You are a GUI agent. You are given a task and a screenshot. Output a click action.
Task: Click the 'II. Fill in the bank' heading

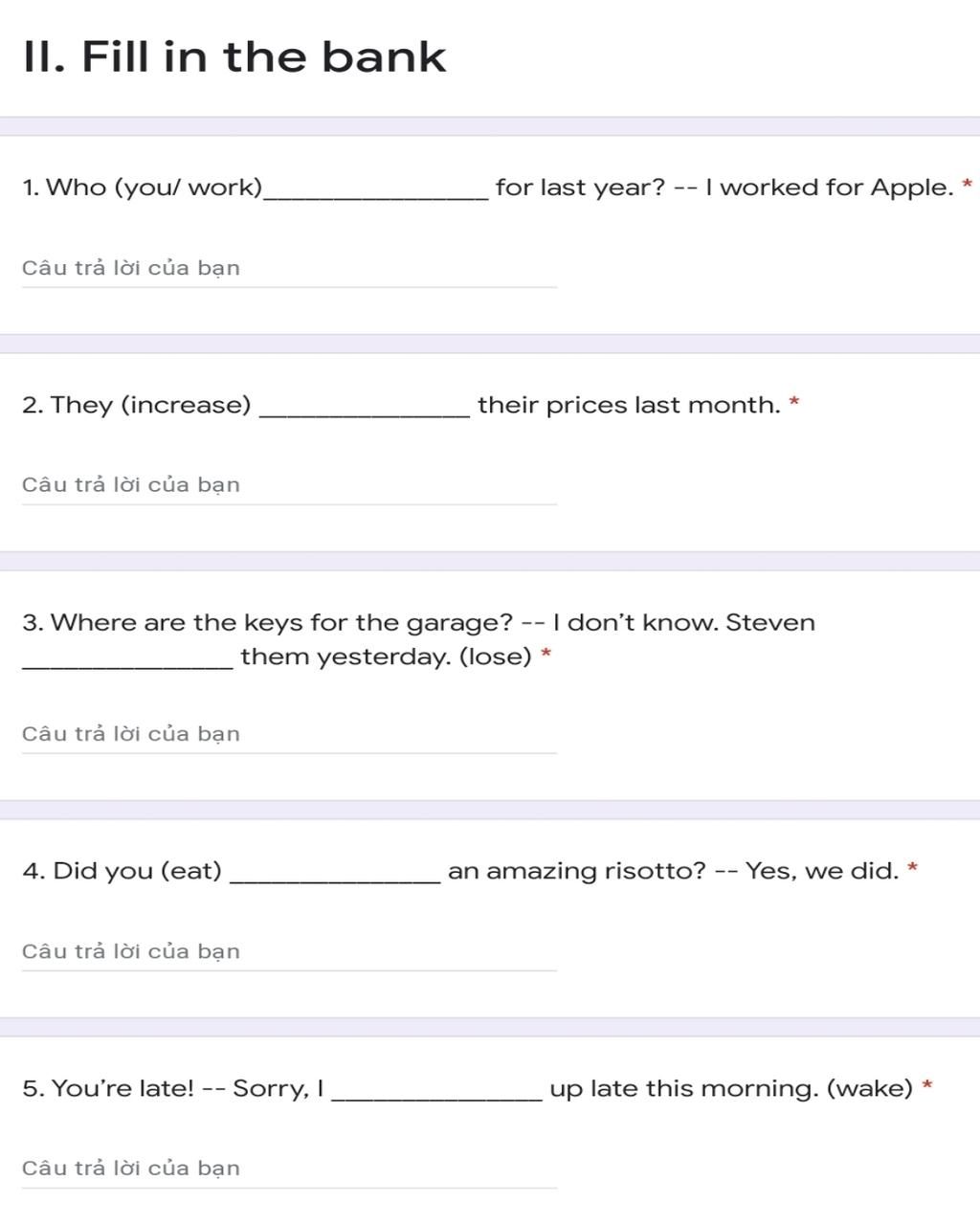[x=234, y=56]
